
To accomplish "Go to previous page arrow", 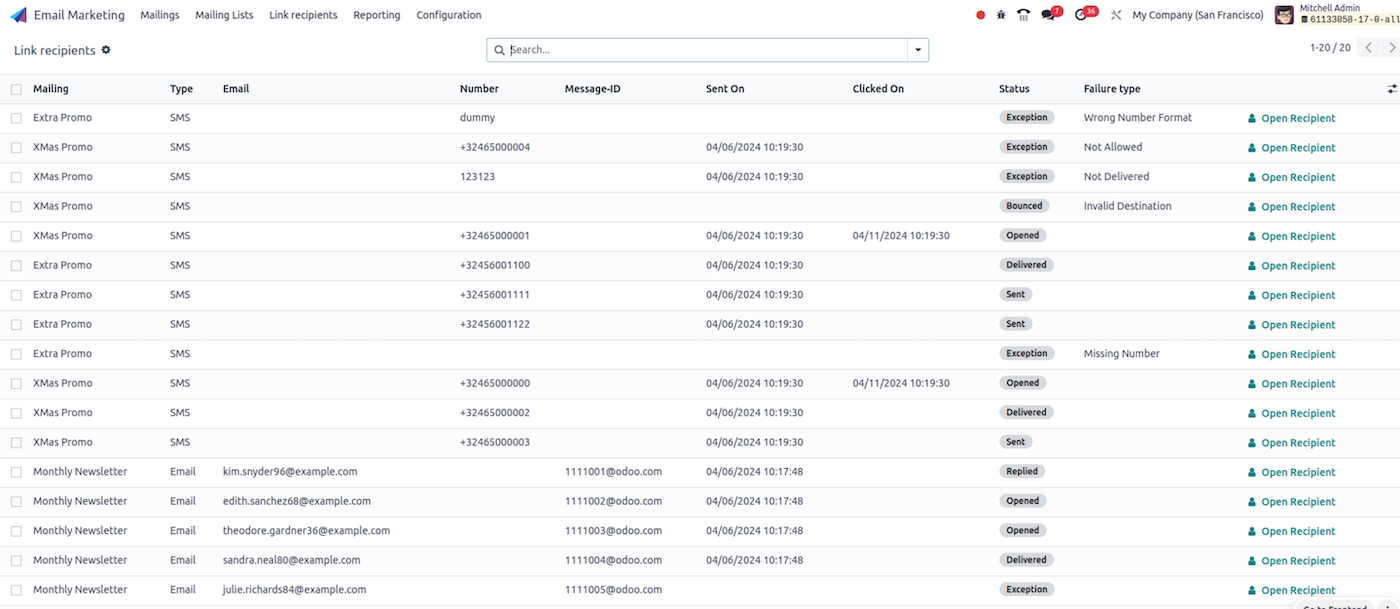I will [1369, 48].
